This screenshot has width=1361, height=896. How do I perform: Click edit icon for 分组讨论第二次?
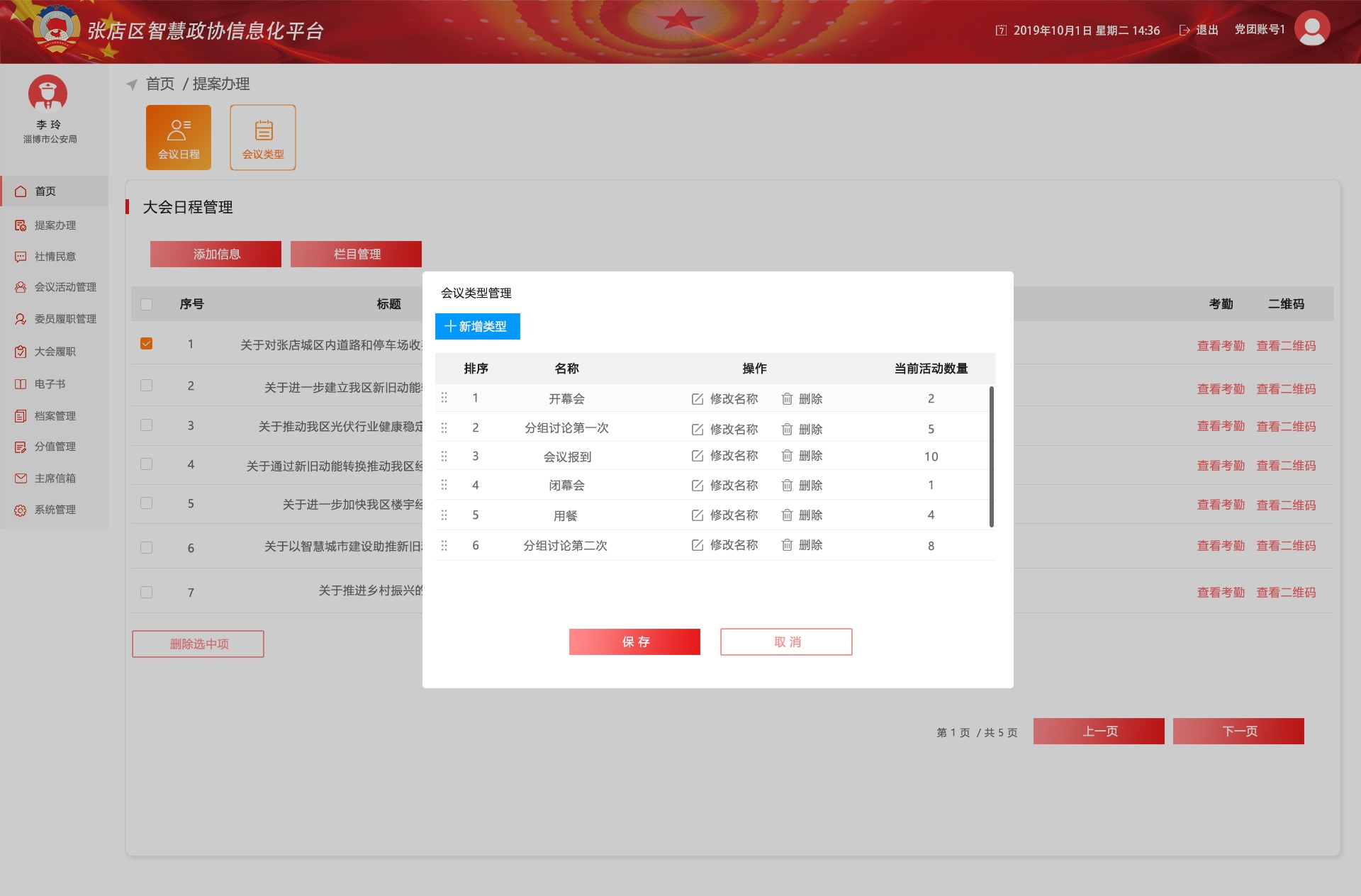pos(698,545)
